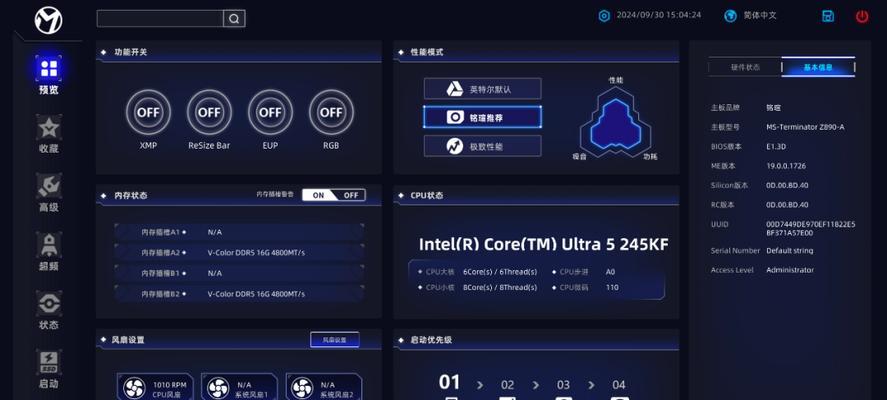Open the 超频 overclocking sidebar section
The width and height of the screenshot is (887, 400).
(49, 252)
